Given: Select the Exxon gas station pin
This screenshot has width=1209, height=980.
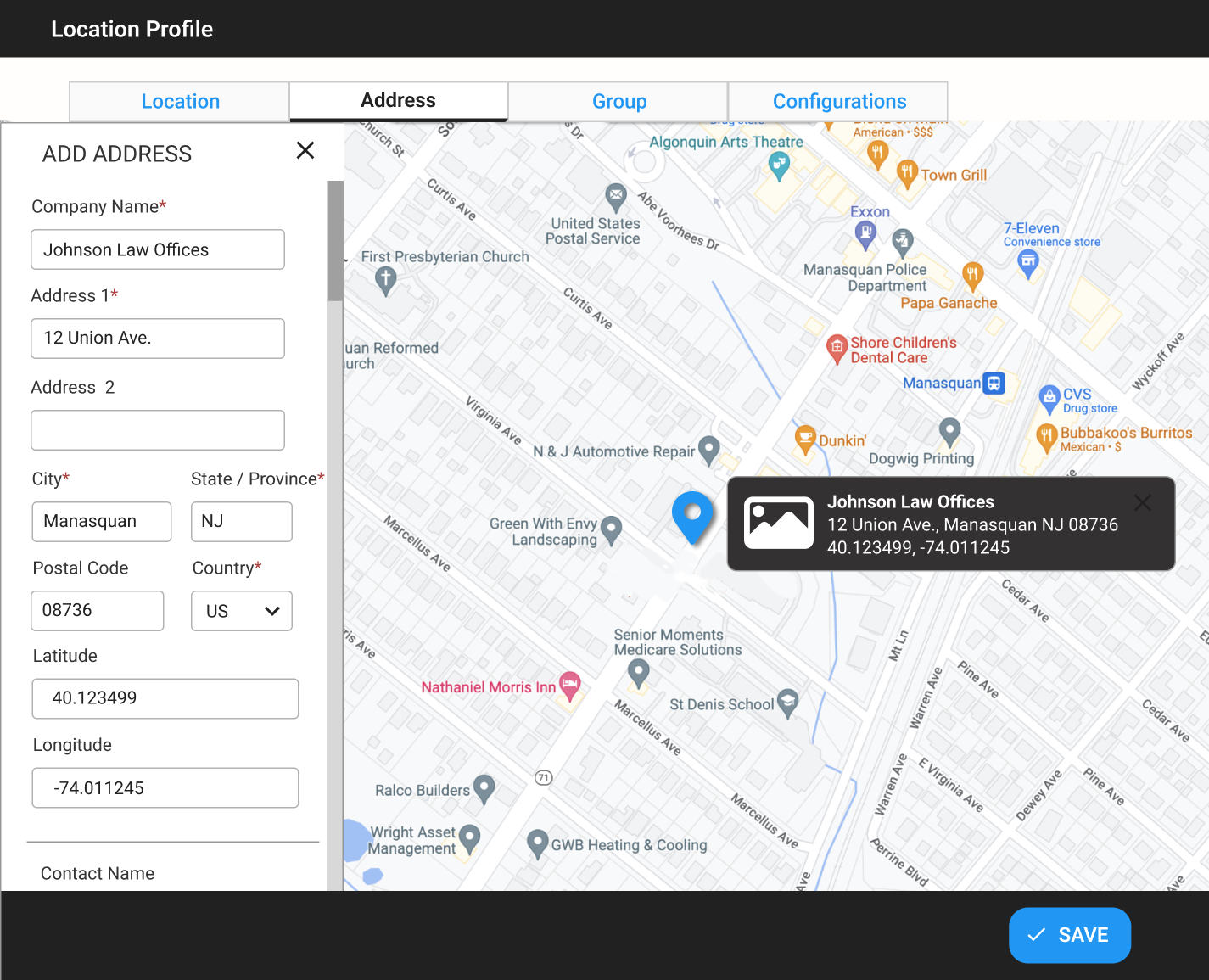Looking at the screenshot, I should point(865,235).
